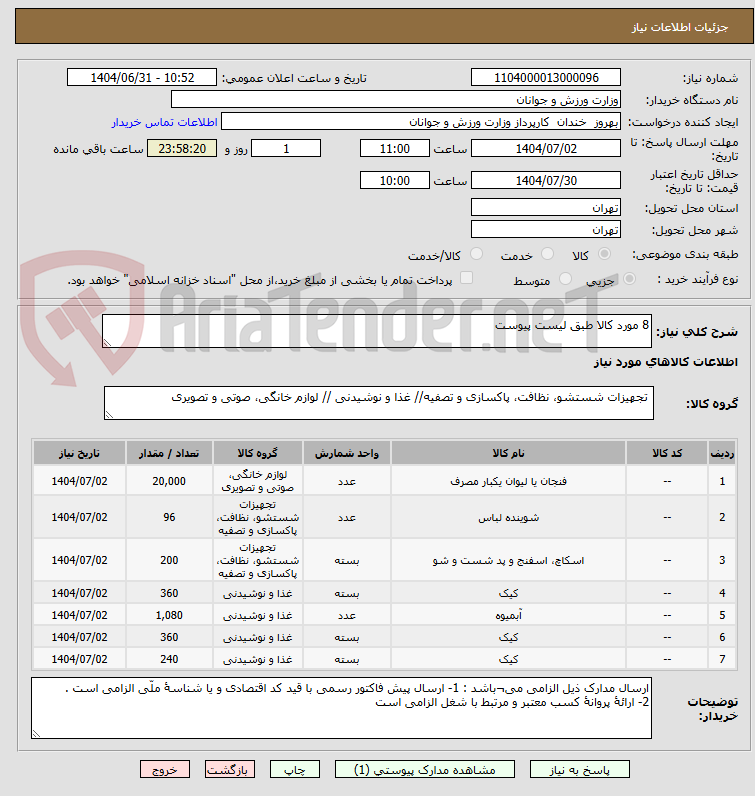755x796 pixels.
Task: Click the request number field 1104000013000096
Action: tap(546, 78)
